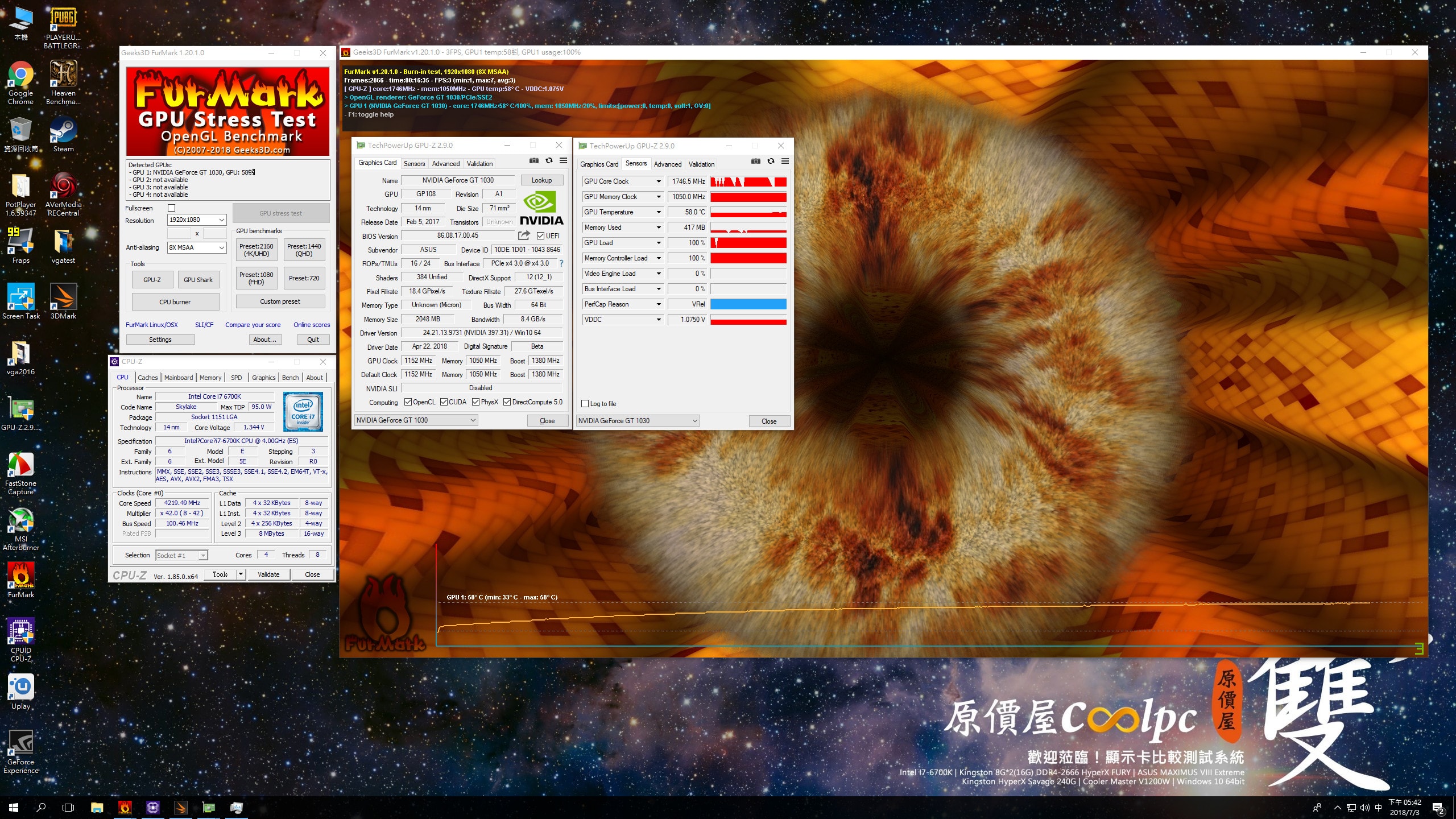Open FurMark desktop shortcut
1456x819 pixels.
[20, 580]
